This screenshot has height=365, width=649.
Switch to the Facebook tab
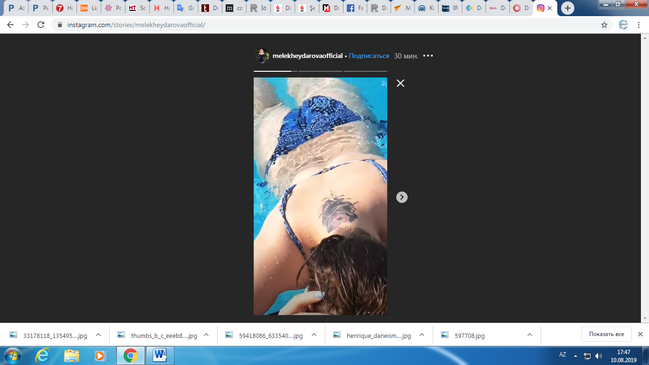pyautogui.click(x=355, y=8)
